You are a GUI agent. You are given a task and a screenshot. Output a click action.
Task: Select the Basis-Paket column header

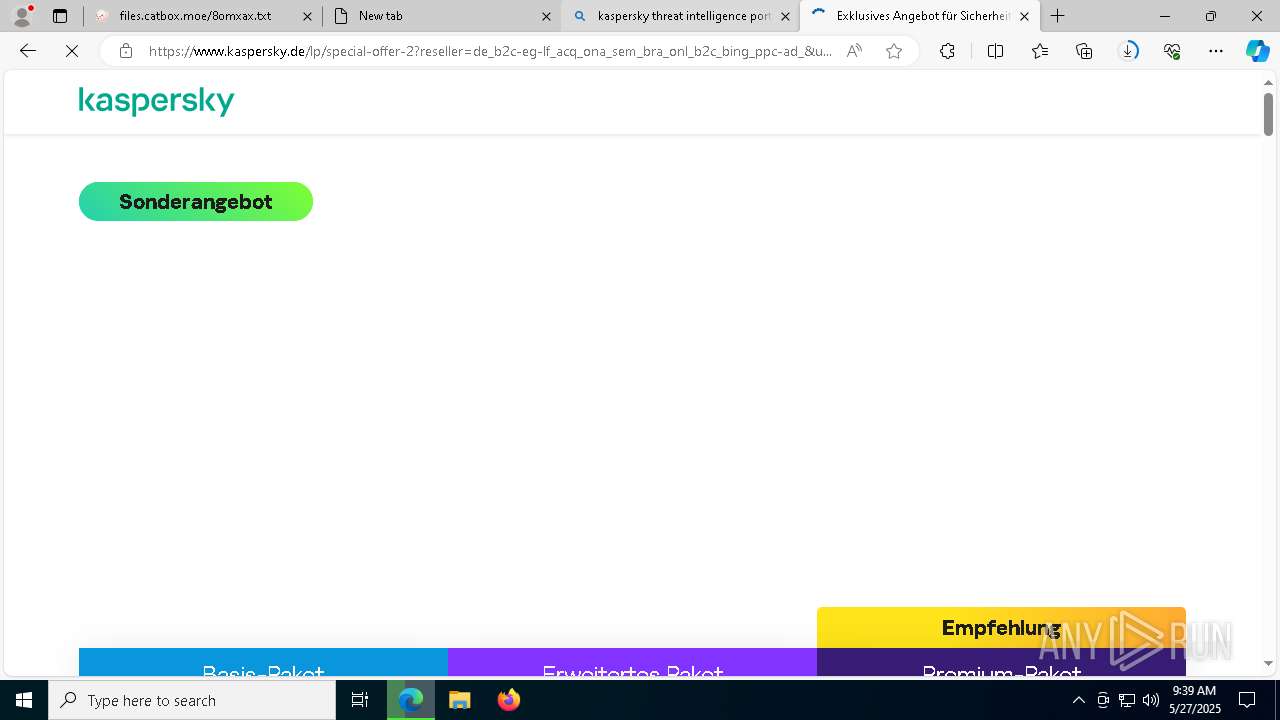point(263,662)
